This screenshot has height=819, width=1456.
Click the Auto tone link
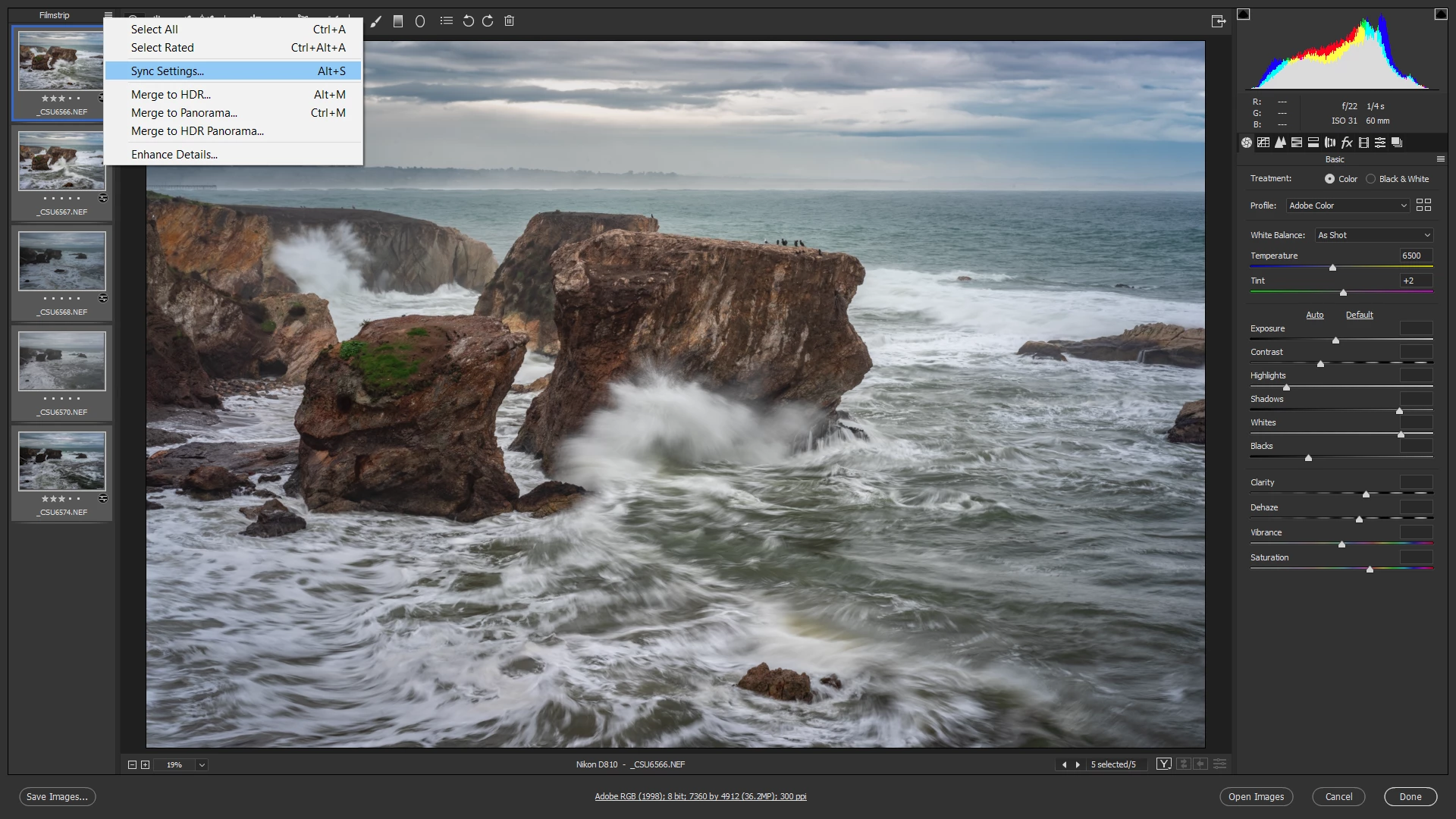click(x=1315, y=315)
